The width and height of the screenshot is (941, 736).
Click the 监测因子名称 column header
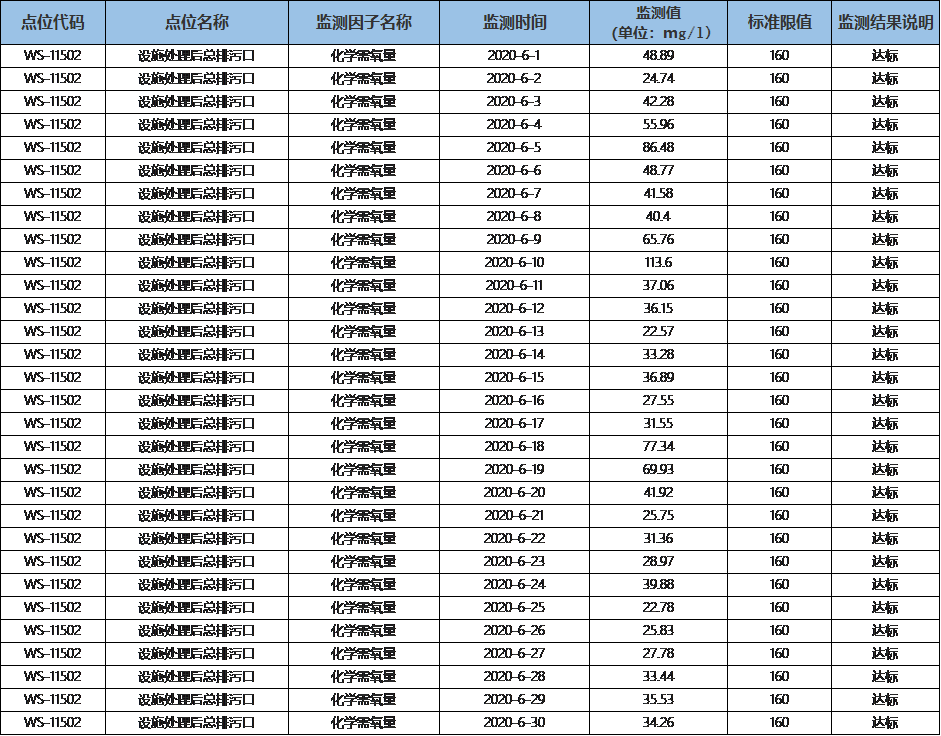tap(364, 23)
